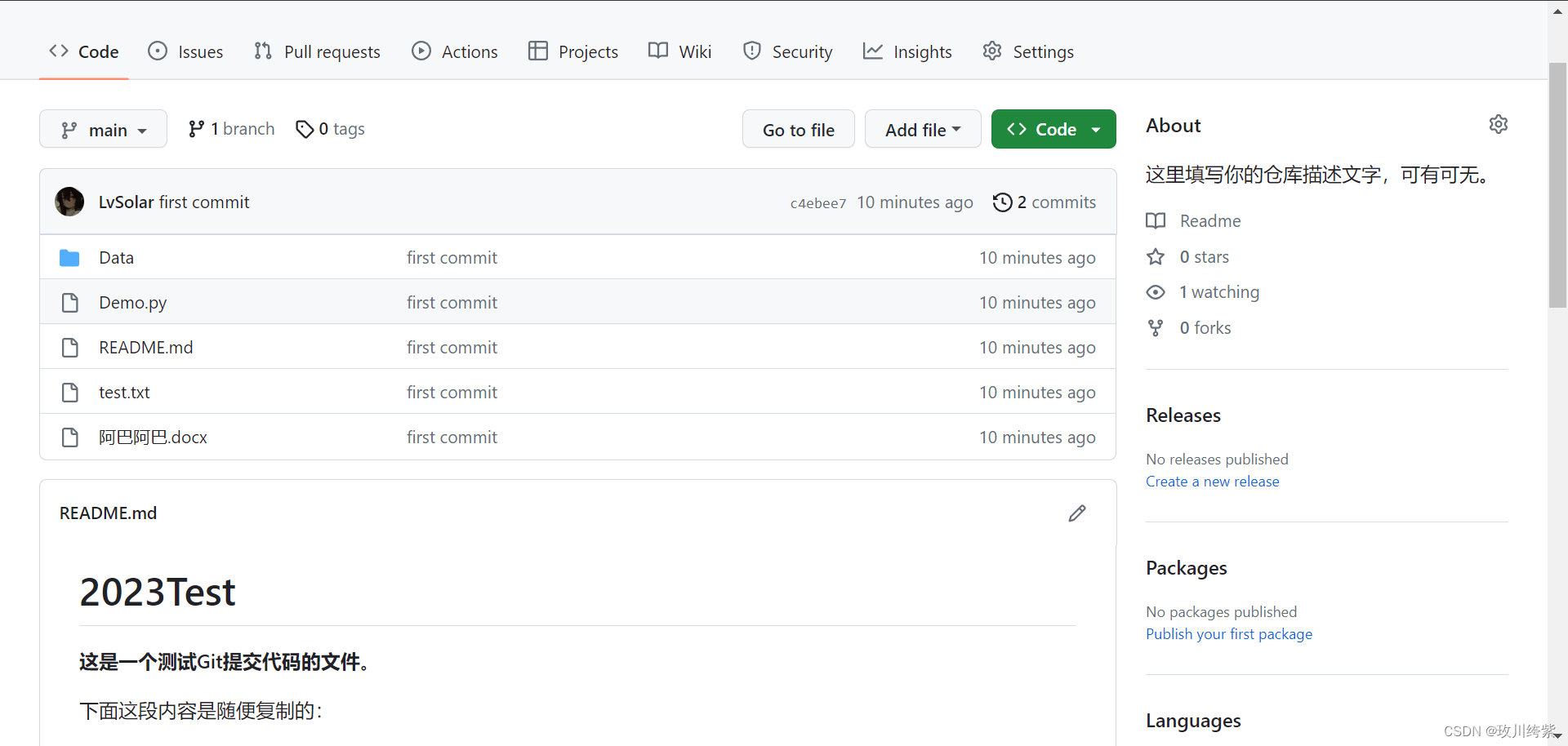Open the Demo.py file

point(132,302)
